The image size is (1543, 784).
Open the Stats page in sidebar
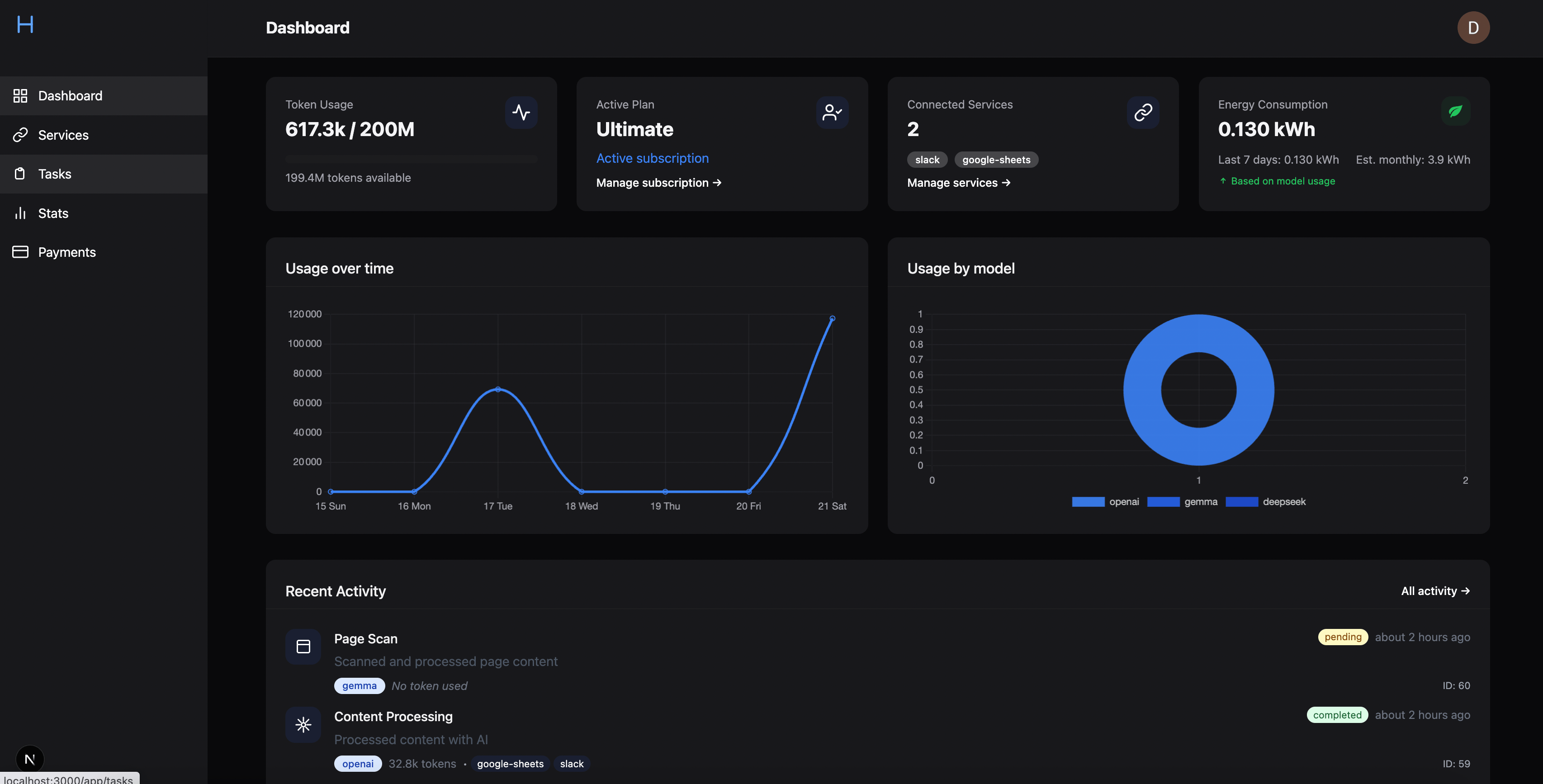point(53,213)
